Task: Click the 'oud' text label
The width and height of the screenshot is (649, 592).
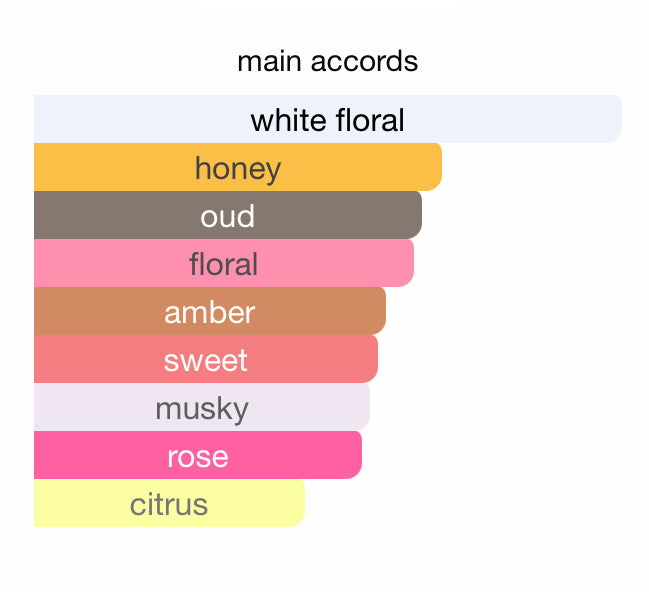Action: 227,216
